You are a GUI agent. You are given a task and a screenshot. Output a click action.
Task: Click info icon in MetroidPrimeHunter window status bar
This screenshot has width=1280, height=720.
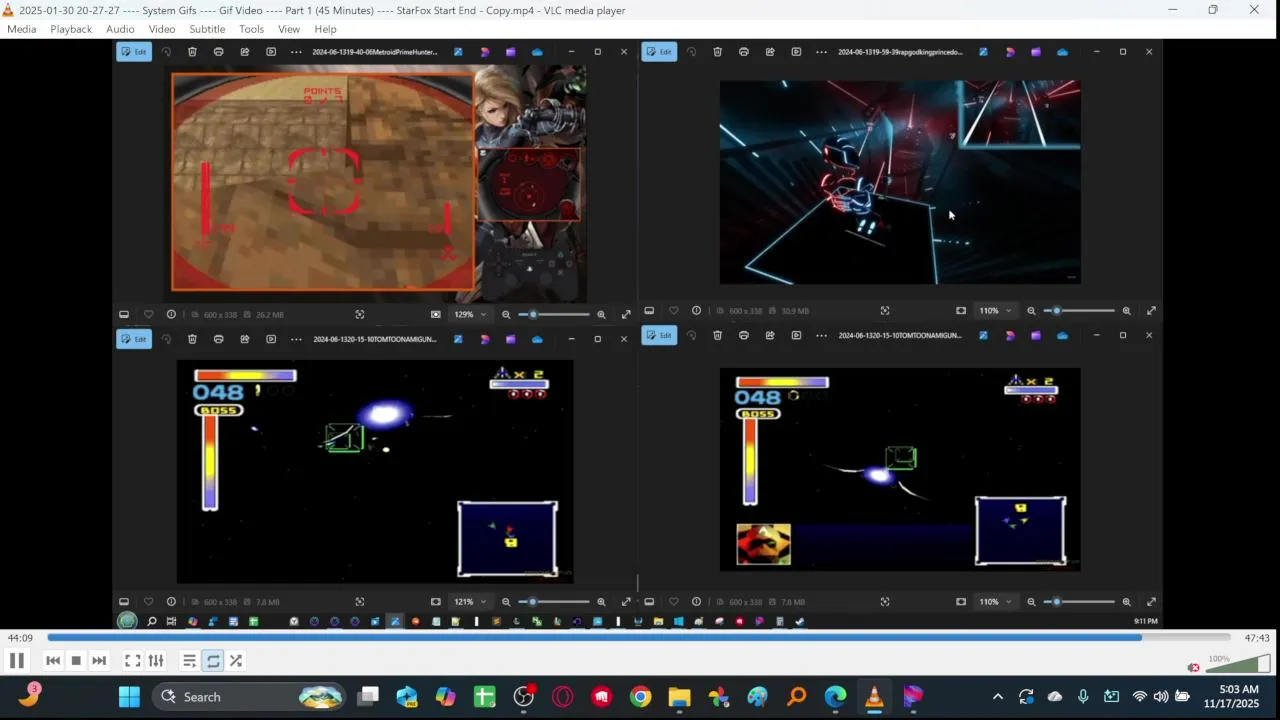click(171, 314)
